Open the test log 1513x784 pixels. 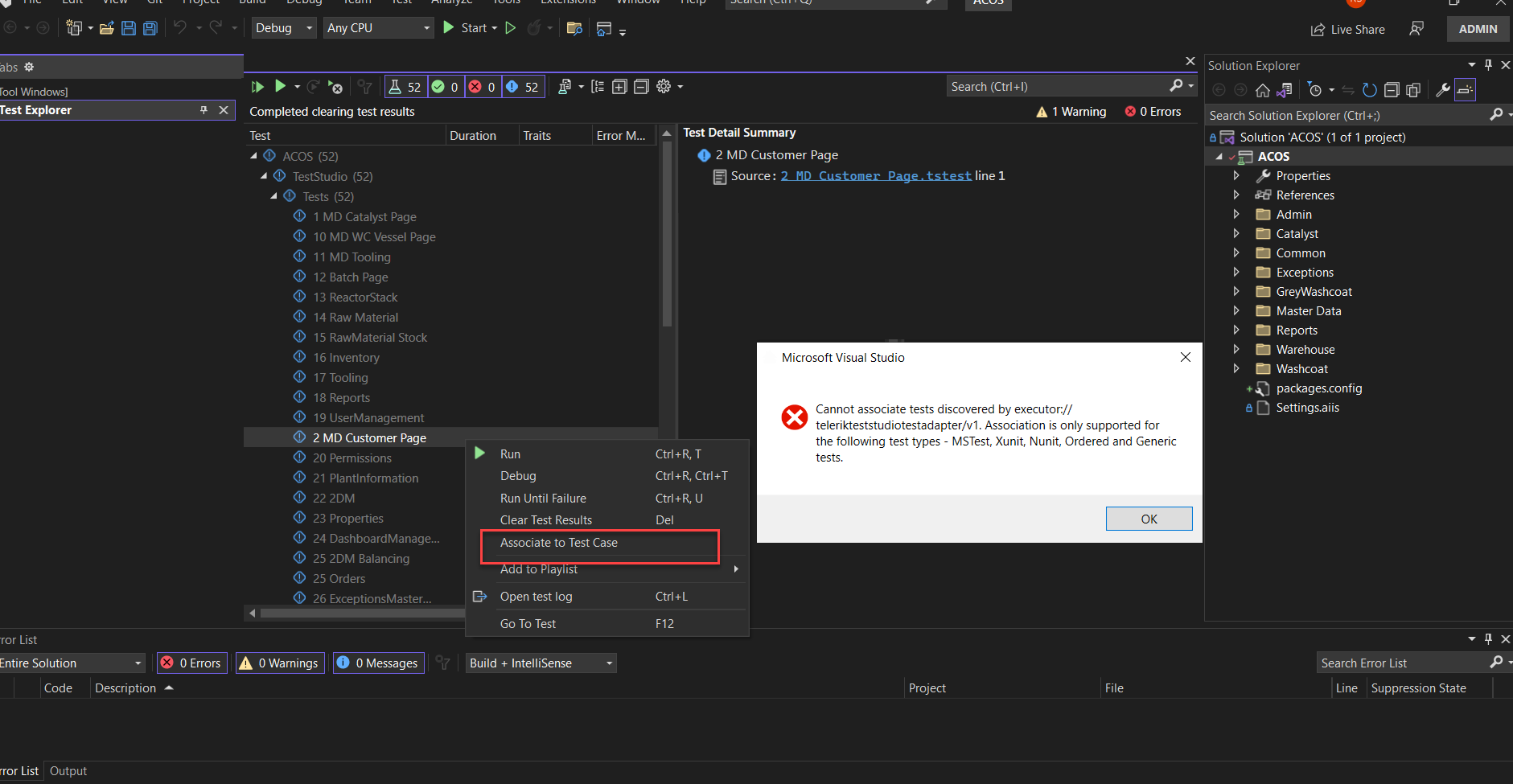tap(536, 596)
